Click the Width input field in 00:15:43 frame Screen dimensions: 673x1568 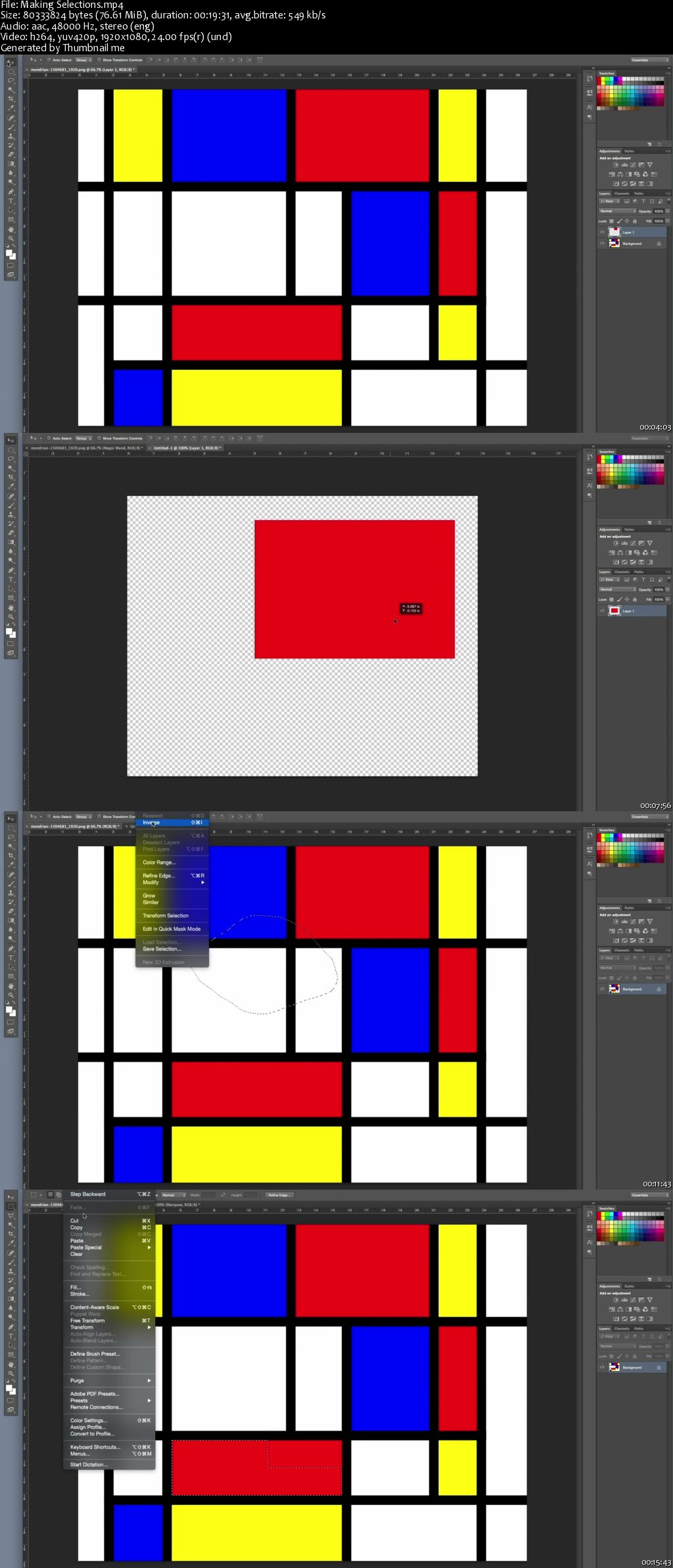[x=209, y=1195]
